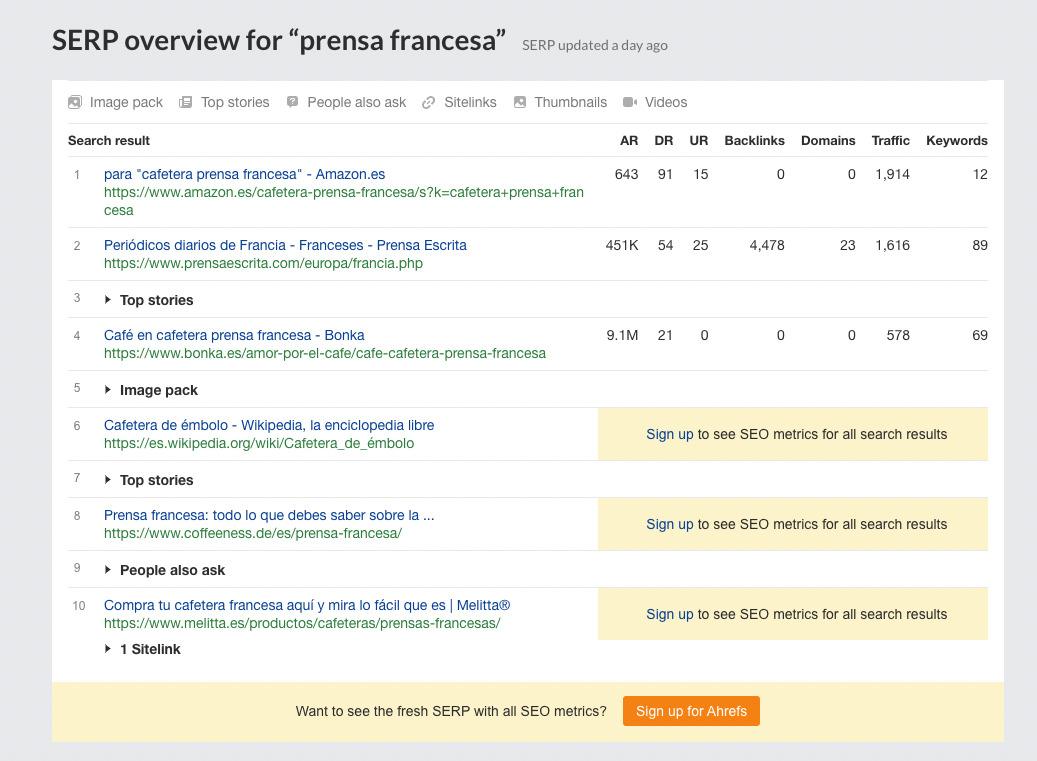Click the 1,914 traffic value
This screenshot has width=1037, height=761.
[x=892, y=174]
